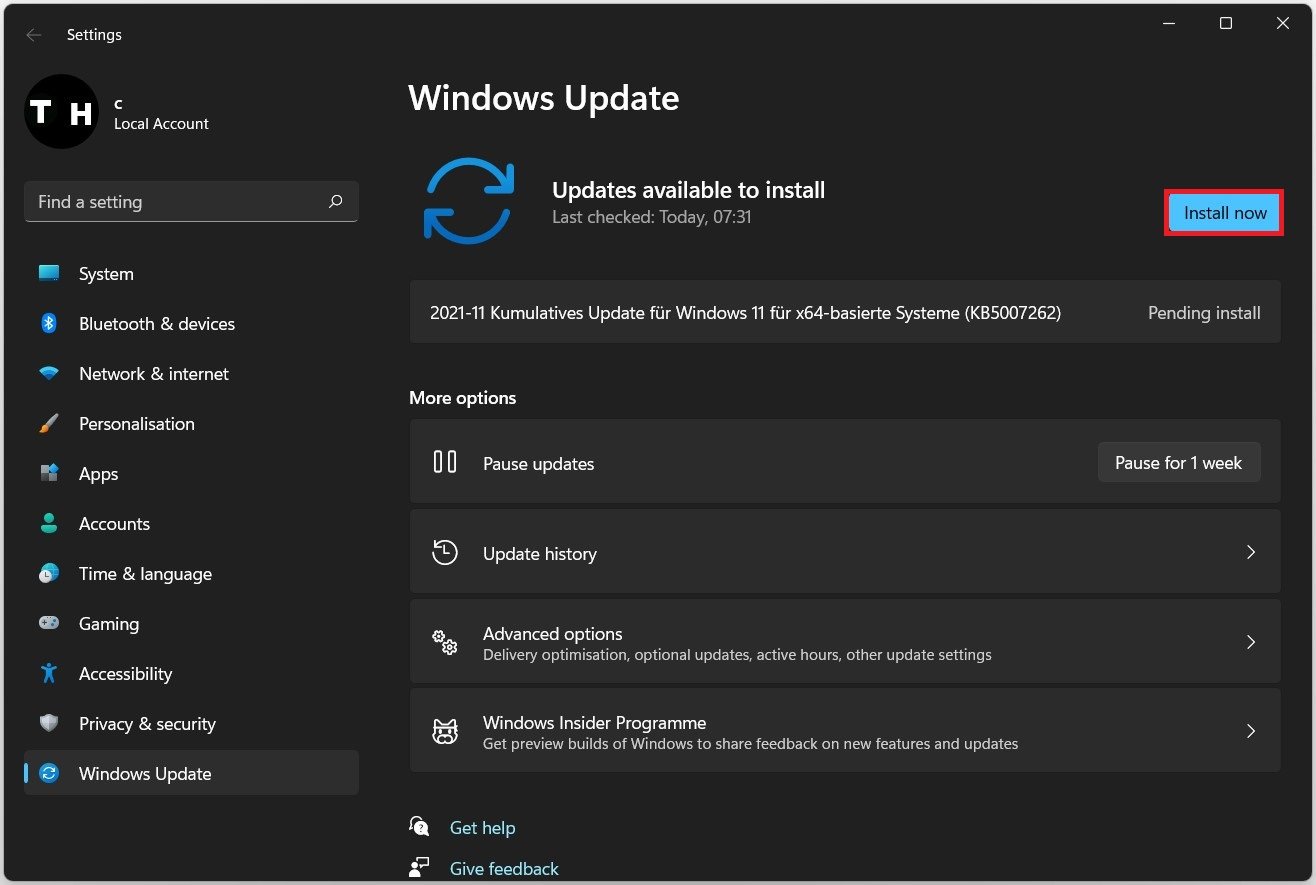Click the Get help icon
Image resolution: width=1316 pixels, height=885 pixels.
[420, 827]
